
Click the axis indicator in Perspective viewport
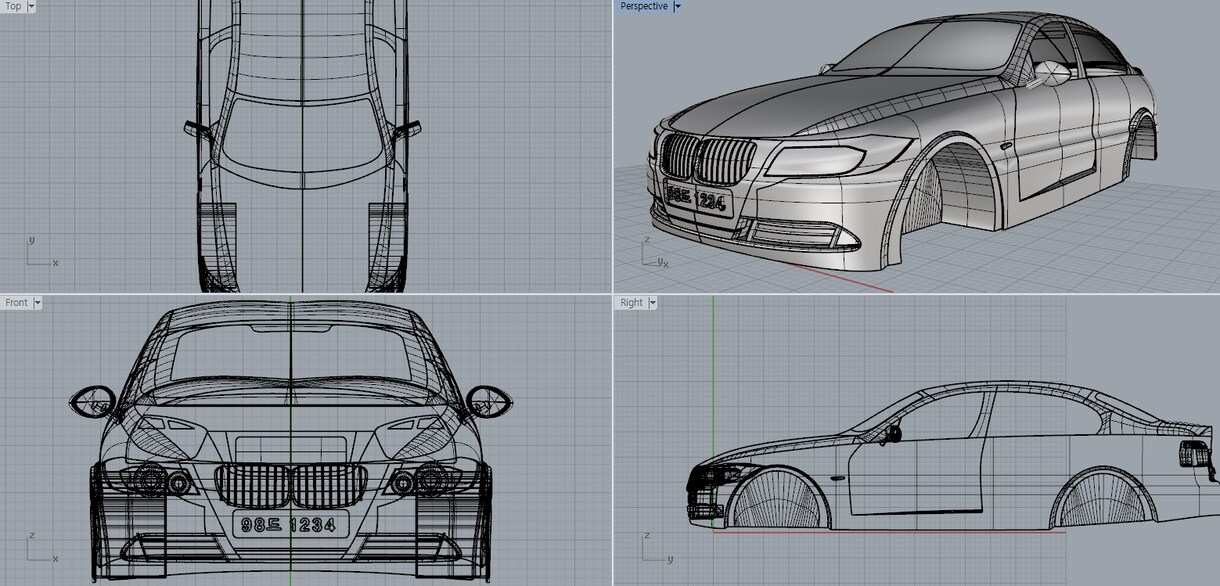[656, 252]
